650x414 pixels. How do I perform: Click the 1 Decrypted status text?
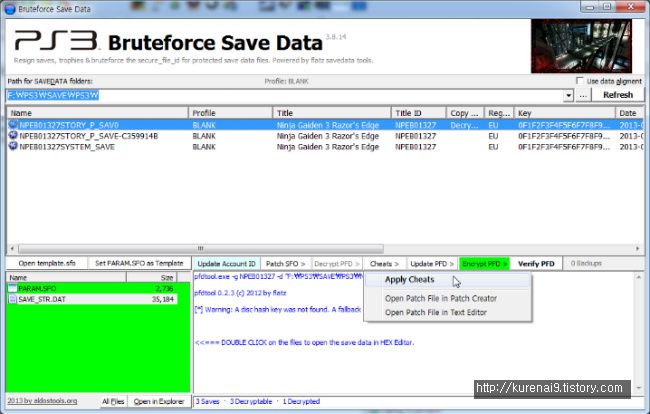301,401
